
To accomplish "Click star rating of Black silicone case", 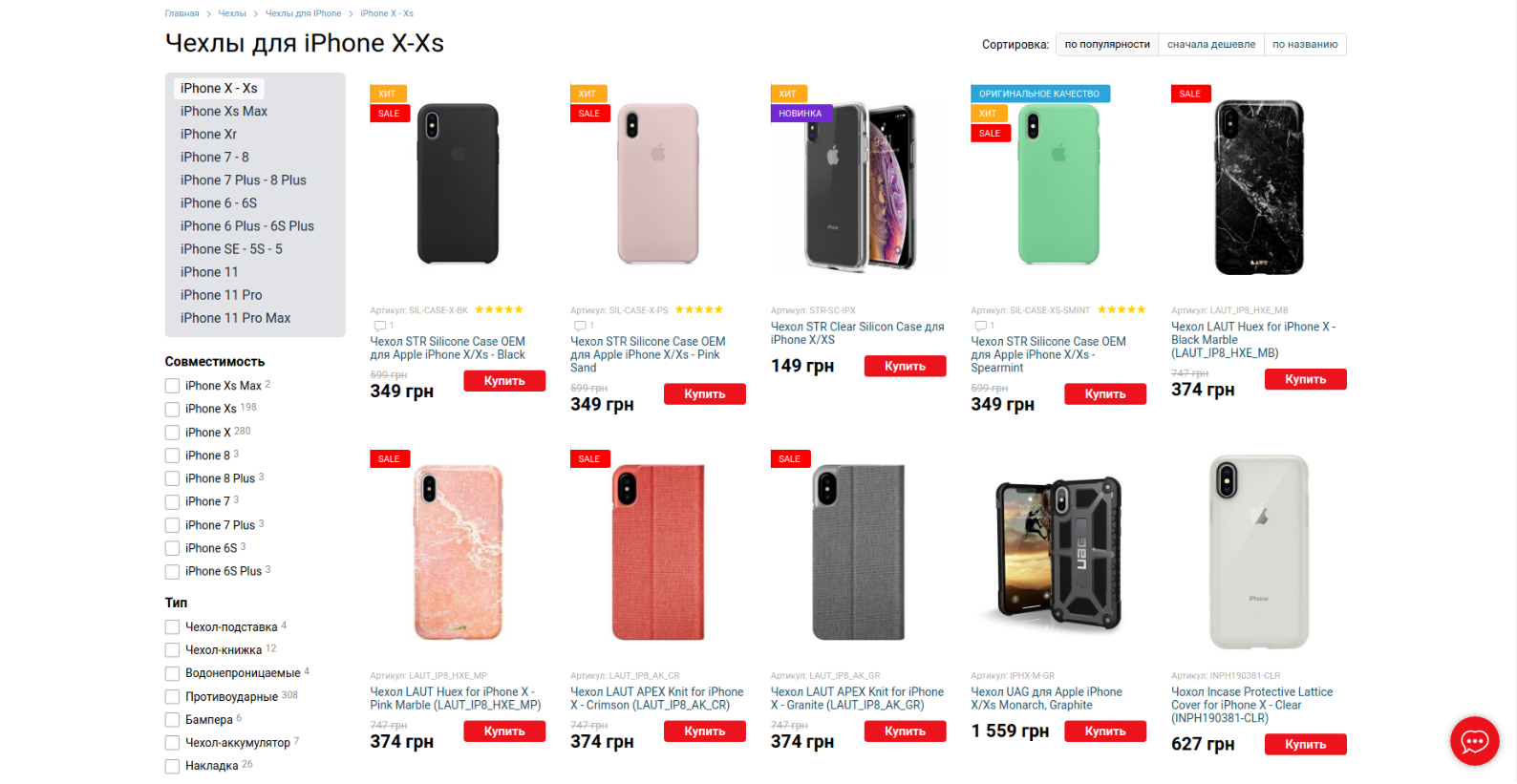I will pos(499,309).
